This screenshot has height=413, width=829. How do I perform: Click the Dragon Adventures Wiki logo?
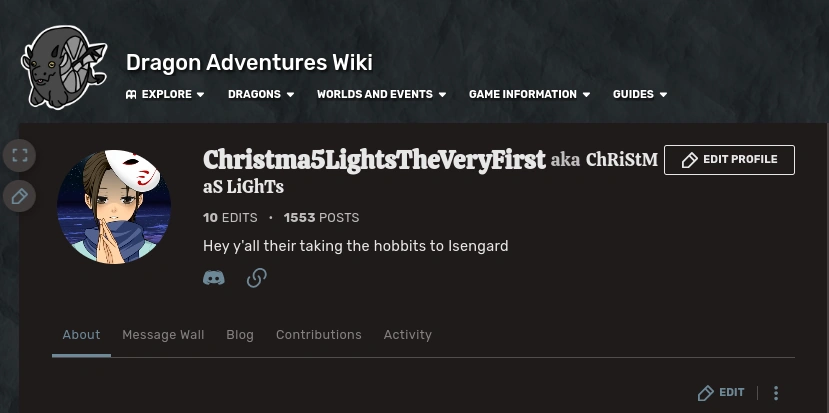coord(62,67)
